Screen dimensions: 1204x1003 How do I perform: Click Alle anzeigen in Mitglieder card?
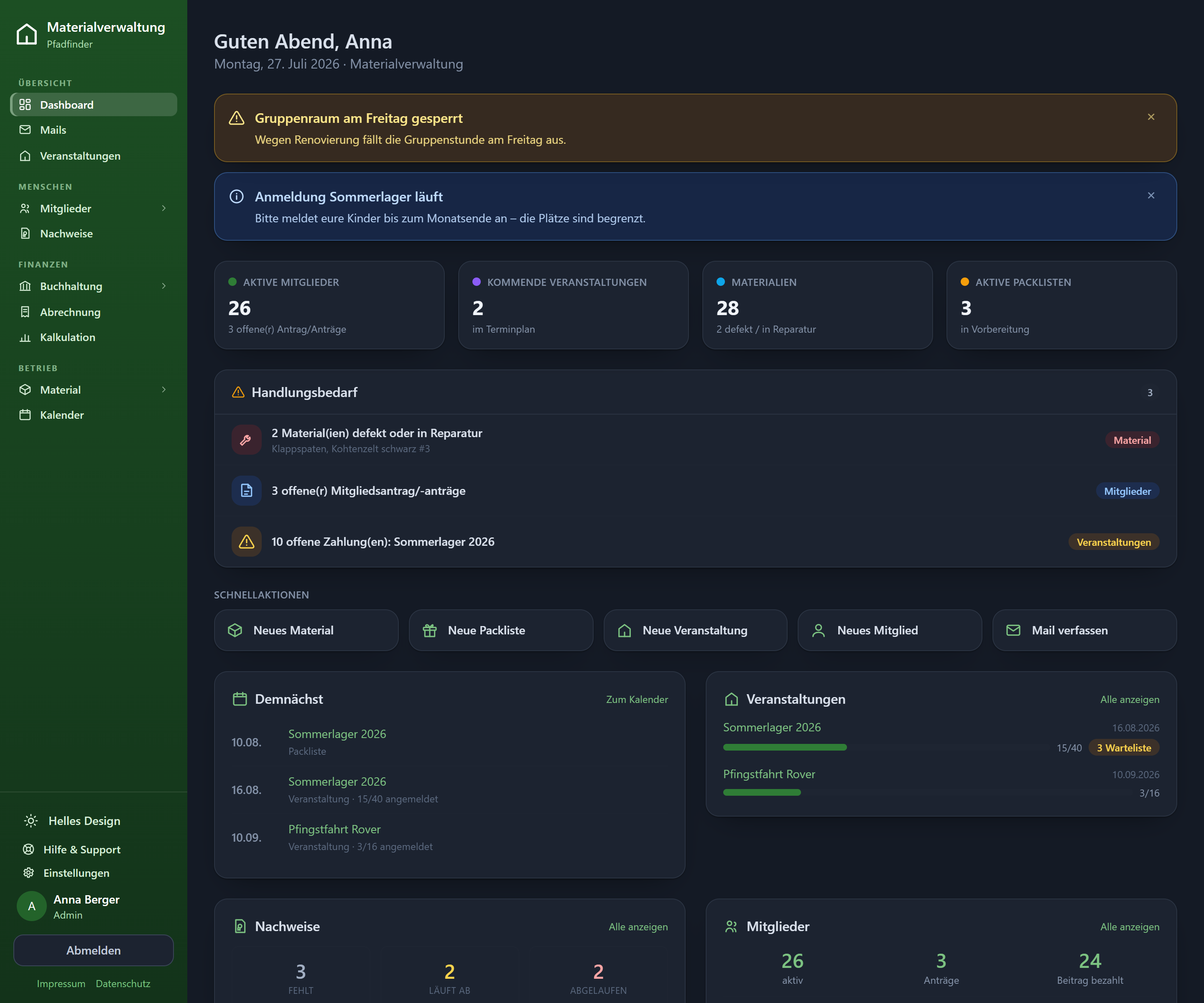tap(1130, 927)
